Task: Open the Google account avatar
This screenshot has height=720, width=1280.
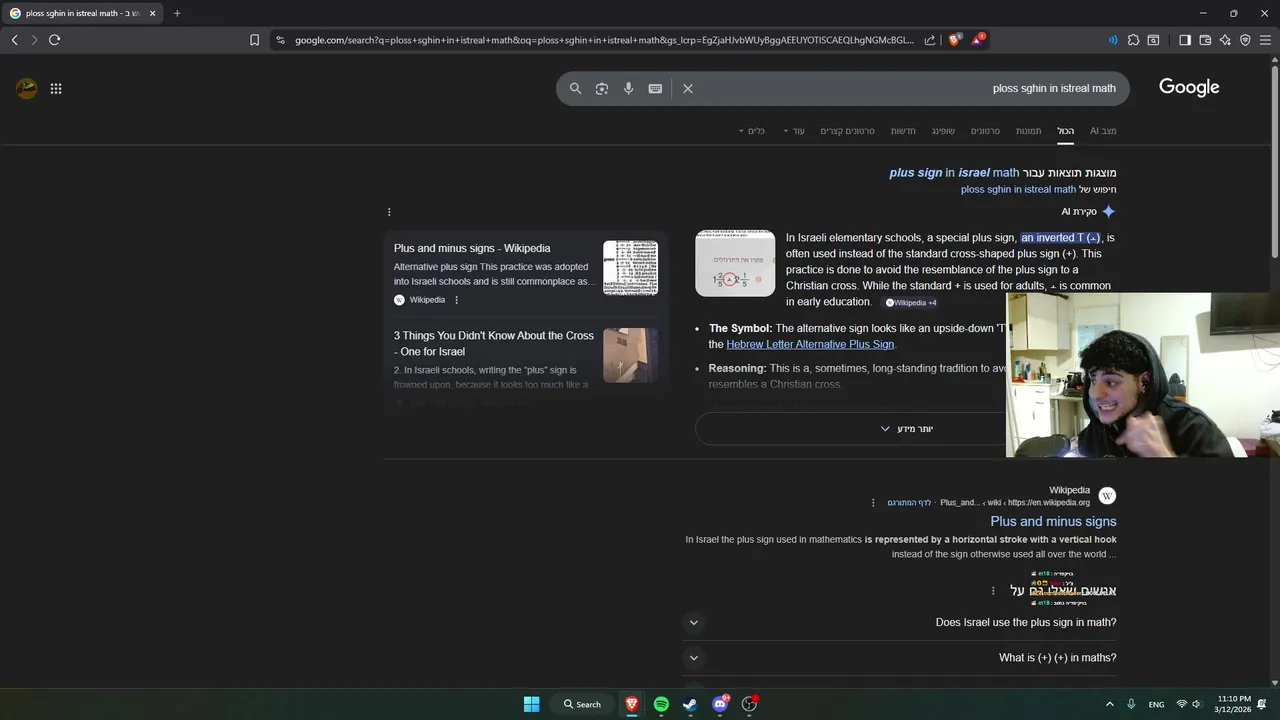Action: point(26,88)
